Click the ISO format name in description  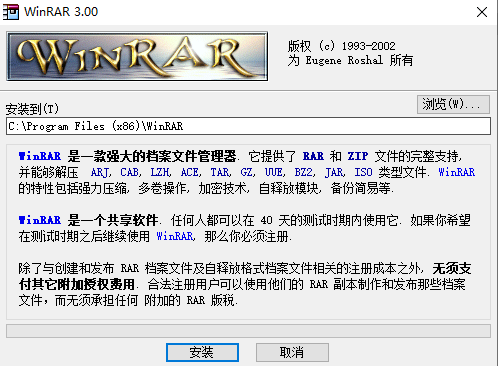[363, 172]
